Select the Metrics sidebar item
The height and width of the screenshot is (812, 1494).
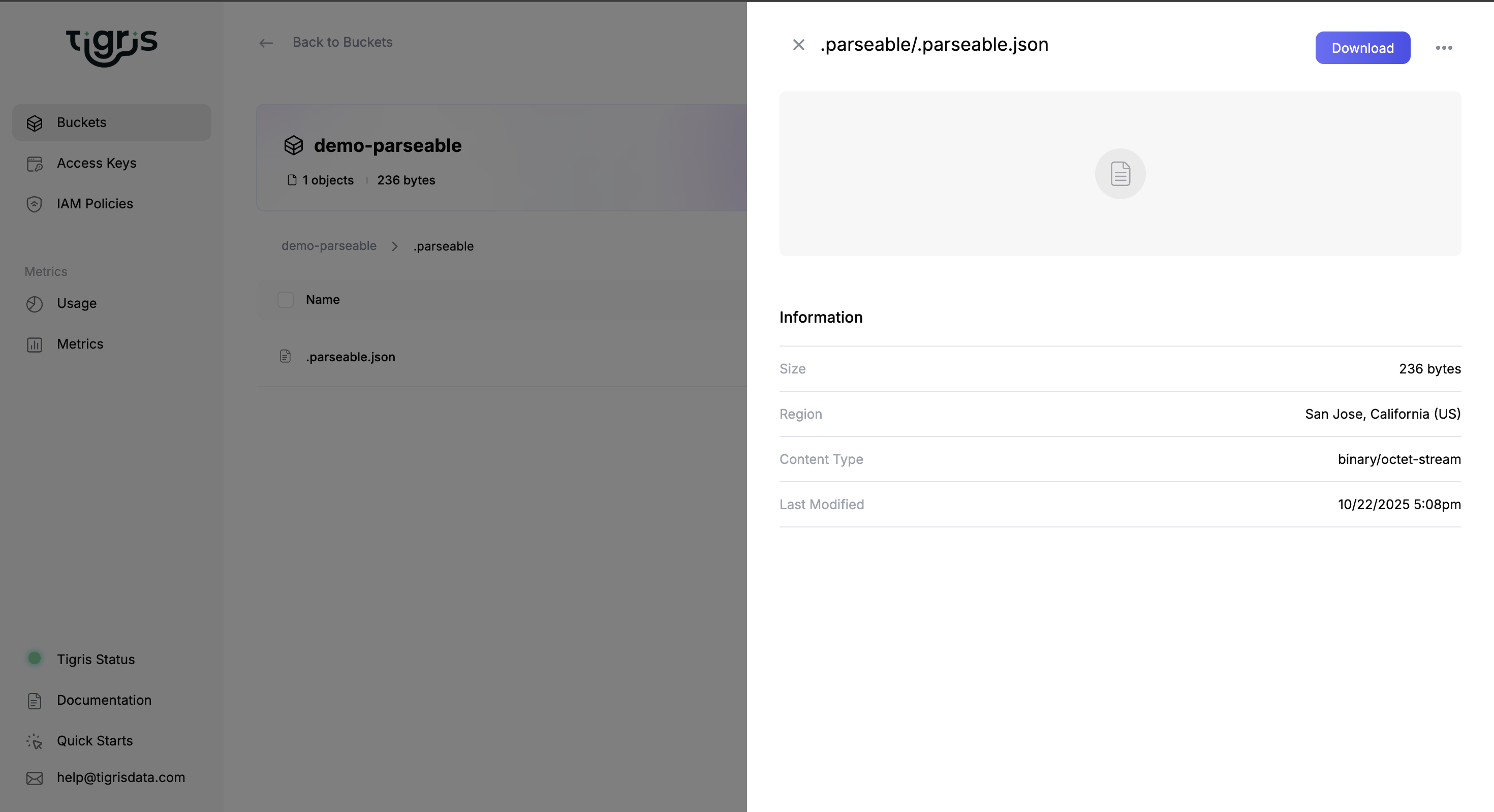point(80,344)
